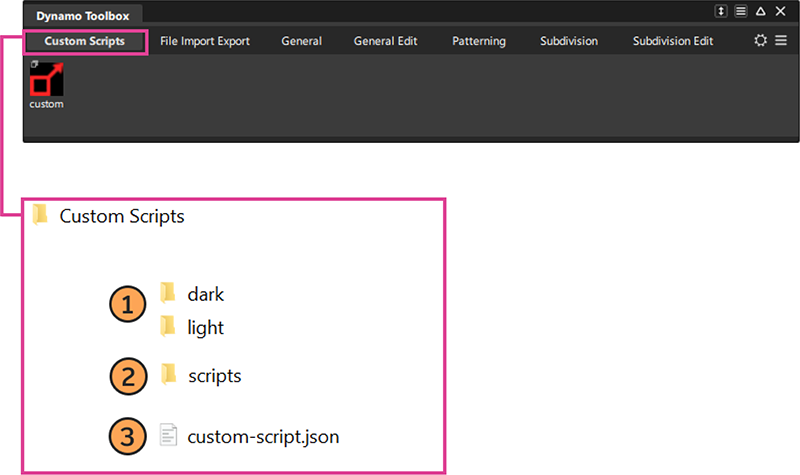The image size is (800, 475).
Task: Go to the Subdivision tab
Action: point(569,41)
